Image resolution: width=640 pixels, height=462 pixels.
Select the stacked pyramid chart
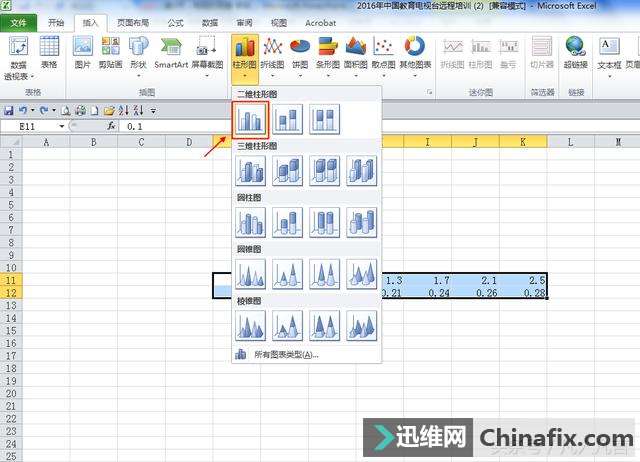pos(287,326)
